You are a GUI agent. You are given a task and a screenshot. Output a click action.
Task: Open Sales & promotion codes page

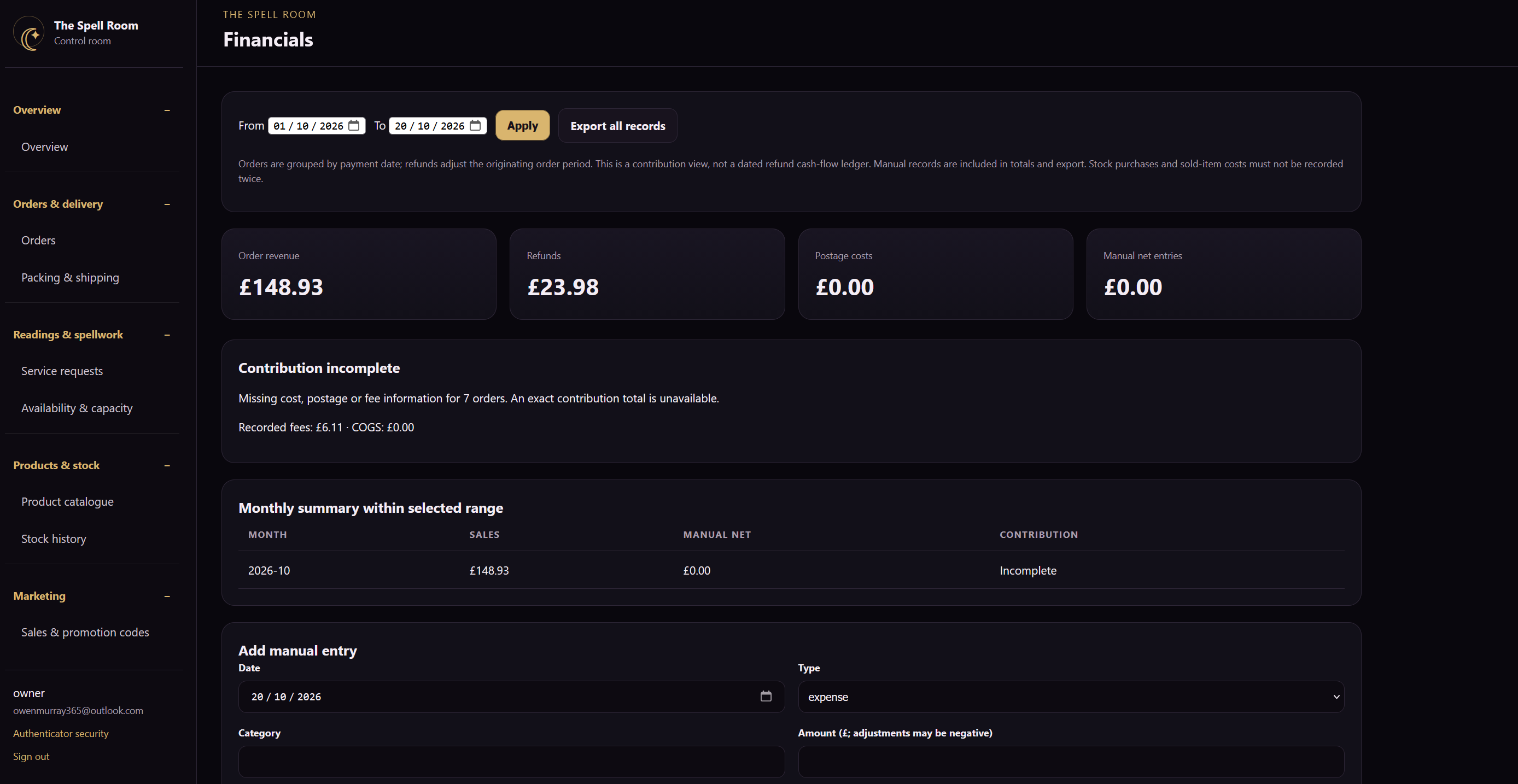[85, 633]
